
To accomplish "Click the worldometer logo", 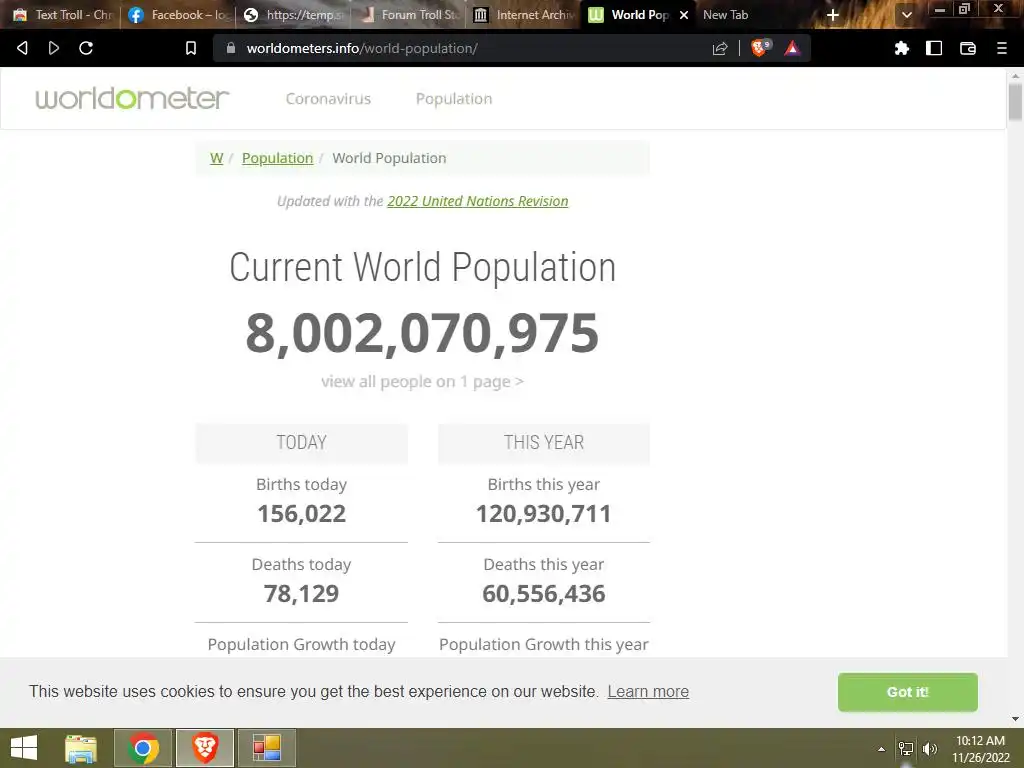I will (x=132, y=98).
